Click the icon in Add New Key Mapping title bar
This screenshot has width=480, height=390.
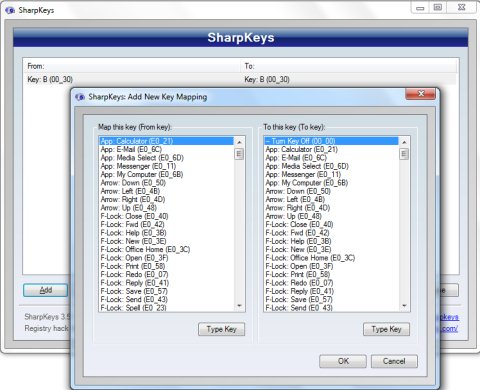pyautogui.click(x=80, y=97)
